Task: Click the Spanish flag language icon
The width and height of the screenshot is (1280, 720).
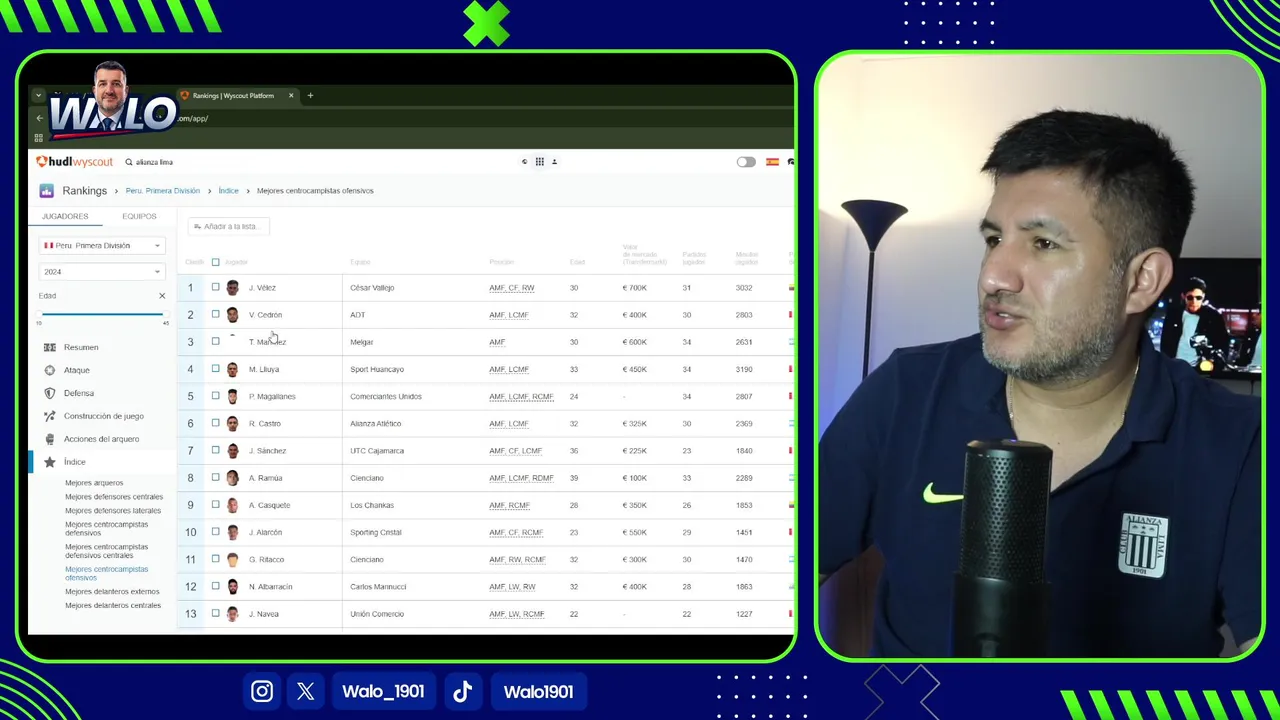Action: [x=772, y=162]
